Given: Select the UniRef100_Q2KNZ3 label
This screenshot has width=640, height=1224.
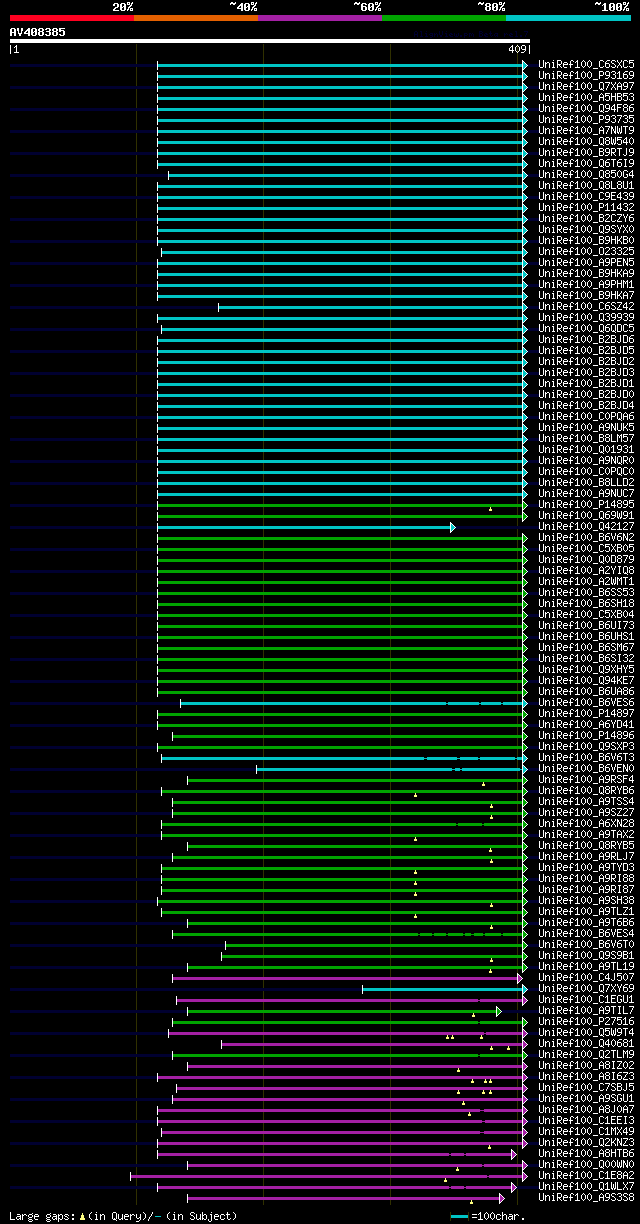Looking at the screenshot, I should coord(586,1143).
